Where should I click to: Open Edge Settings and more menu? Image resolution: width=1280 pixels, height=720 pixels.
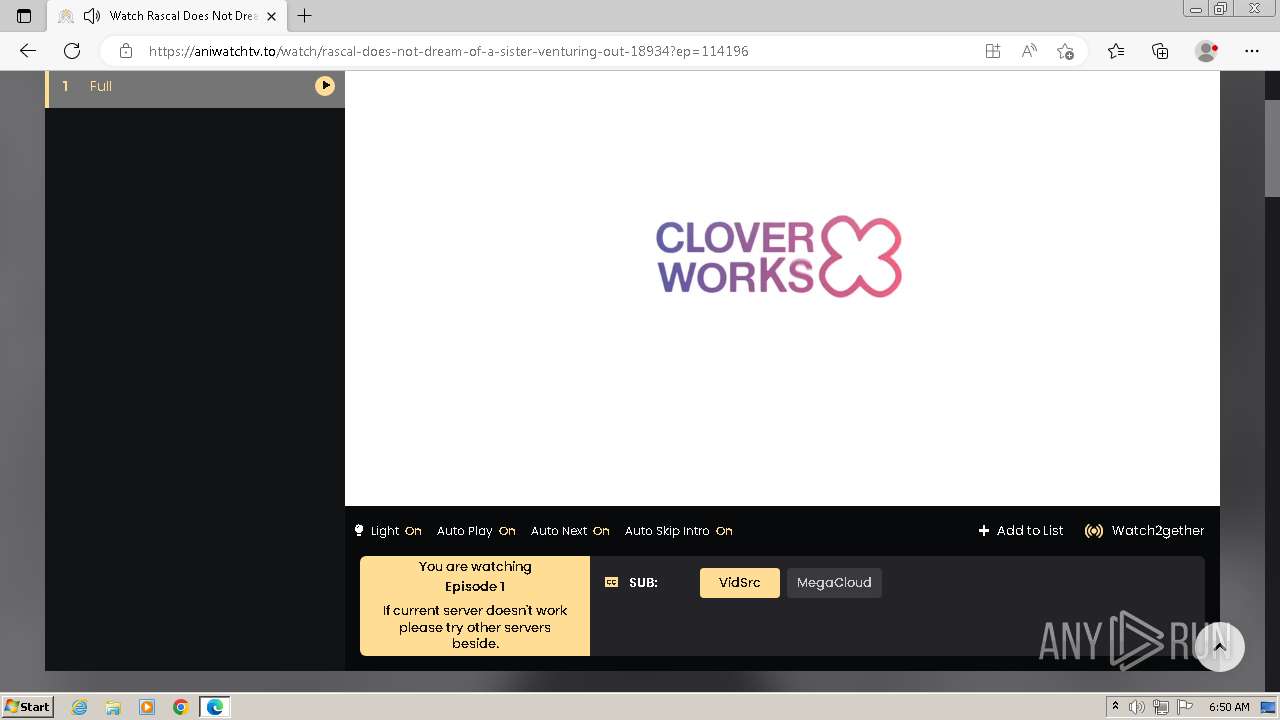click(1252, 51)
